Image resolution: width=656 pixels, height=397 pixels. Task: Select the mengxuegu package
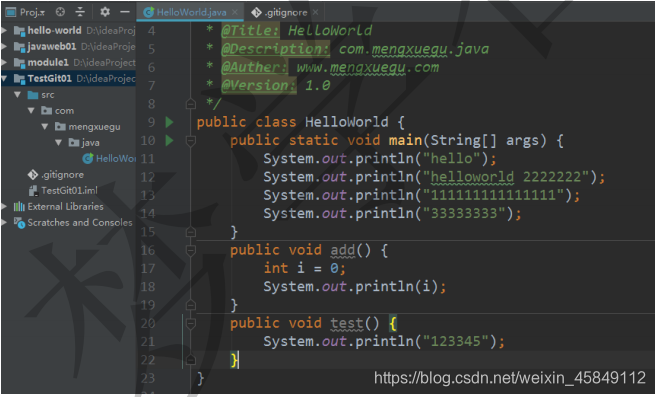[95, 127]
